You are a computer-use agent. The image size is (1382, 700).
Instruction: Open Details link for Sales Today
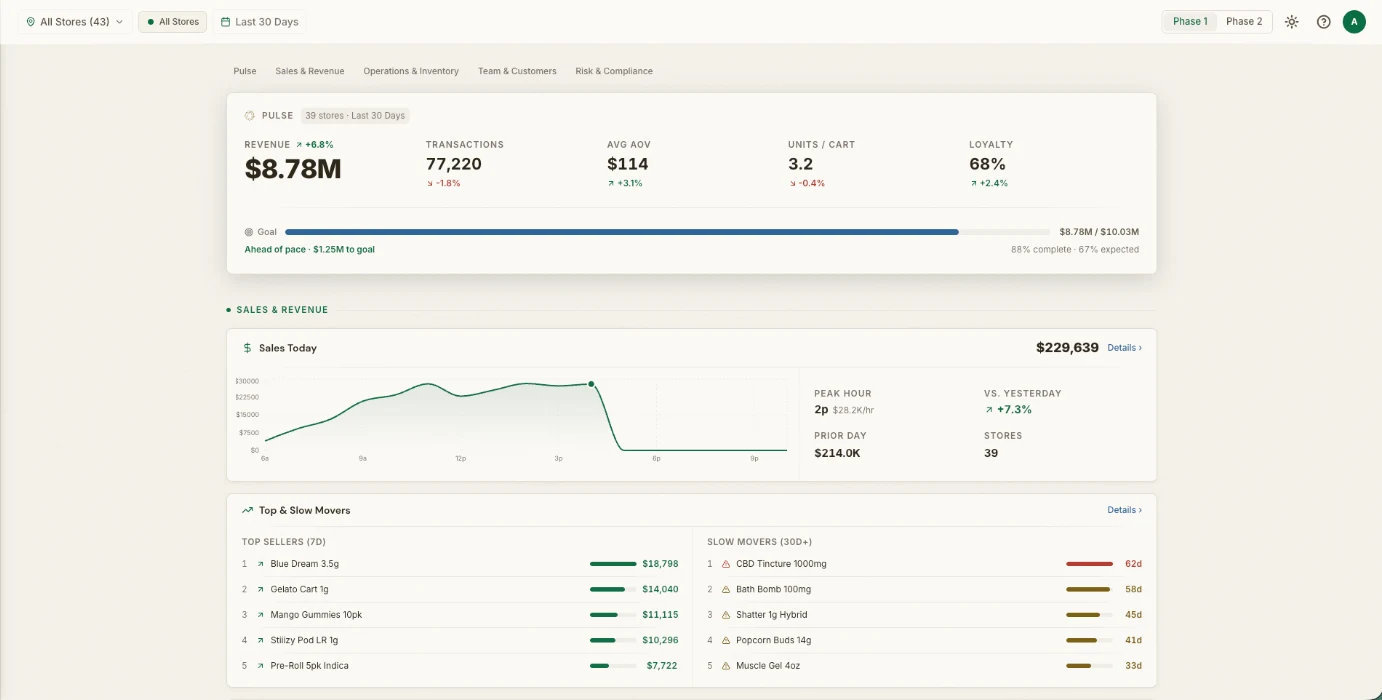(x=1124, y=348)
